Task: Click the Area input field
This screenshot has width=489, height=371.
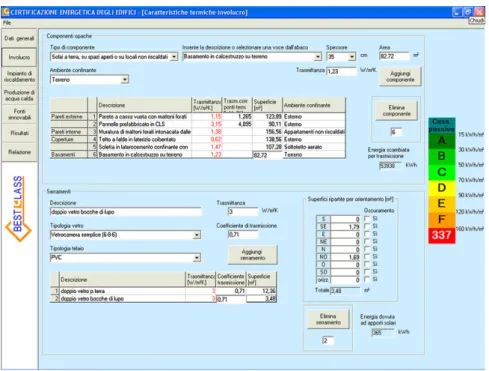Action: [394, 56]
